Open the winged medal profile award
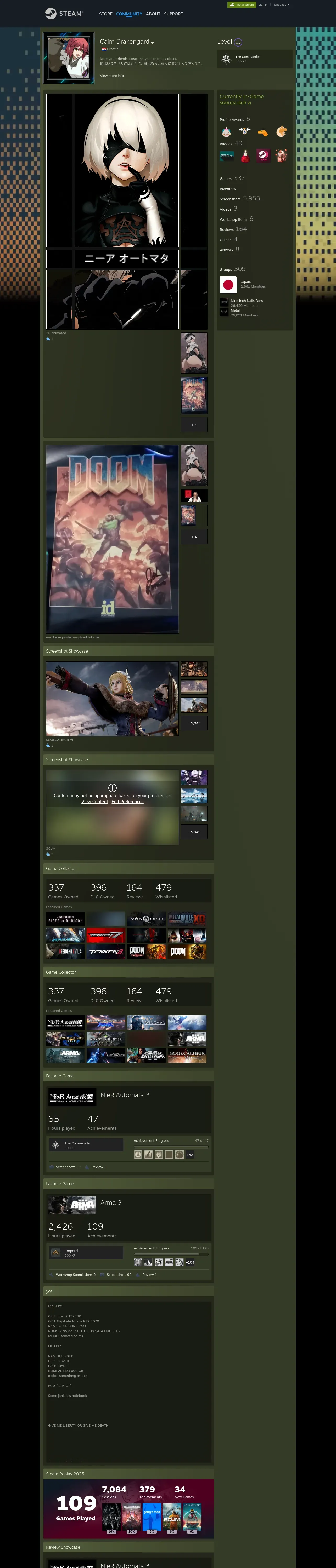336x1568 pixels. (x=244, y=131)
